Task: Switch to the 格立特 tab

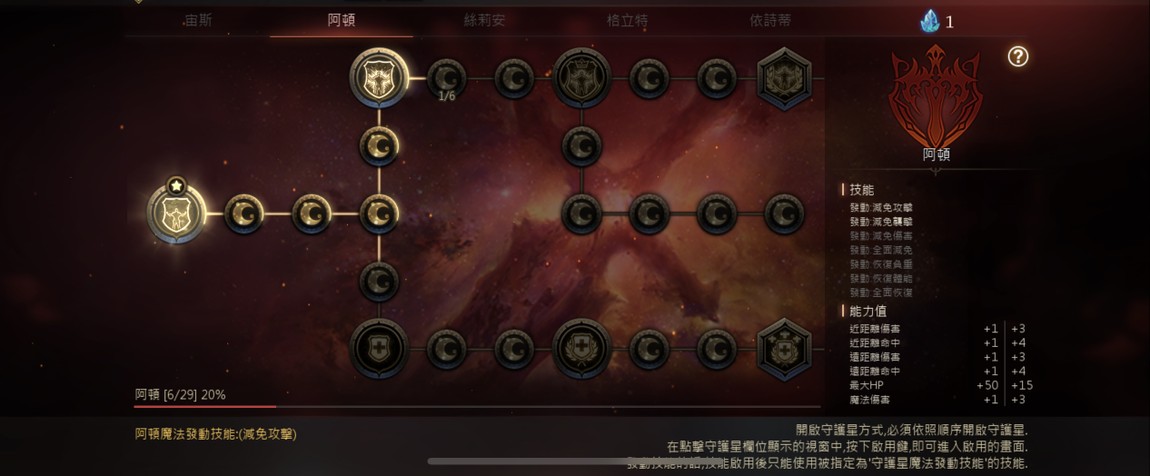Action: pyautogui.click(x=627, y=21)
